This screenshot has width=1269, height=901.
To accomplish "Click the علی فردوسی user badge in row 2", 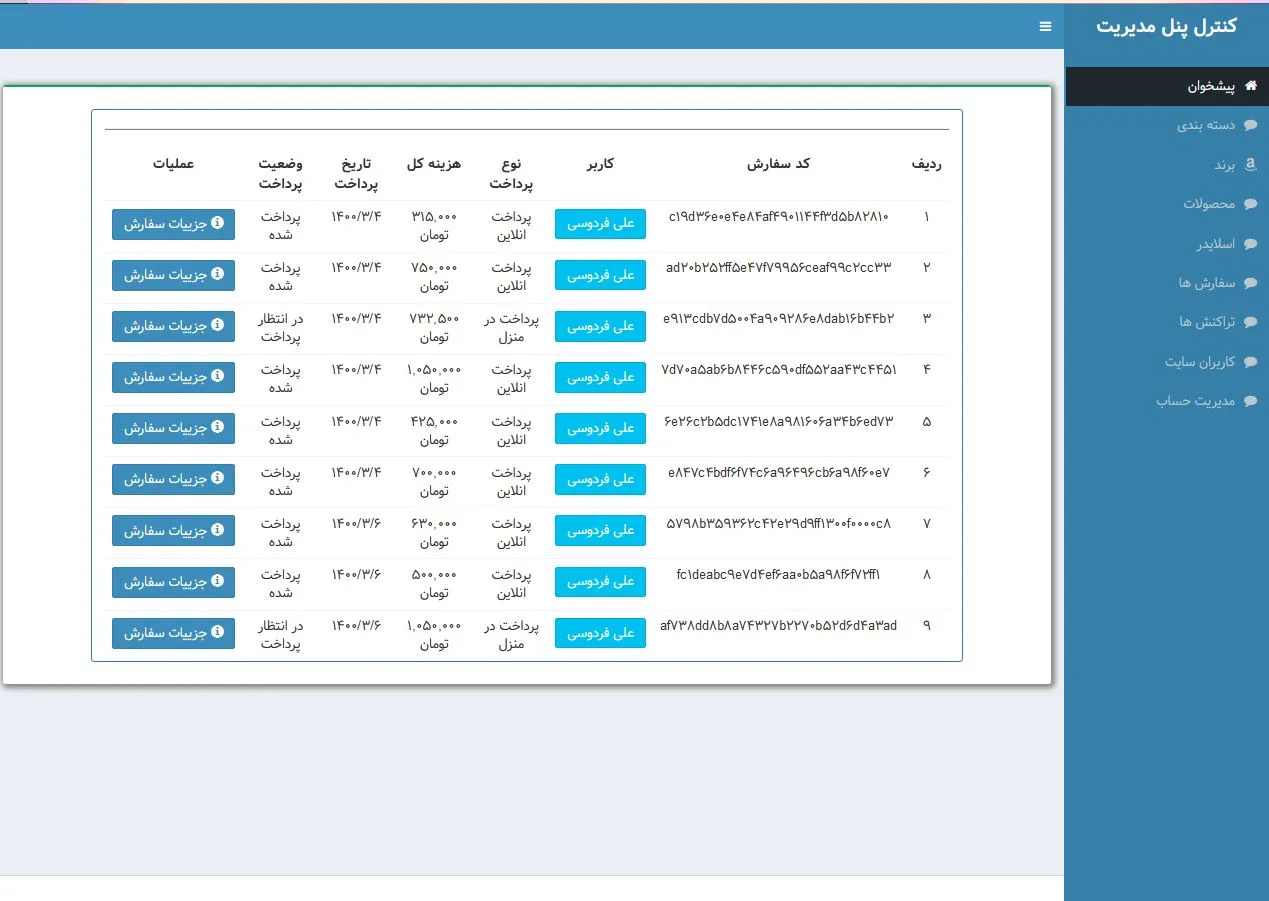I will (601, 275).
